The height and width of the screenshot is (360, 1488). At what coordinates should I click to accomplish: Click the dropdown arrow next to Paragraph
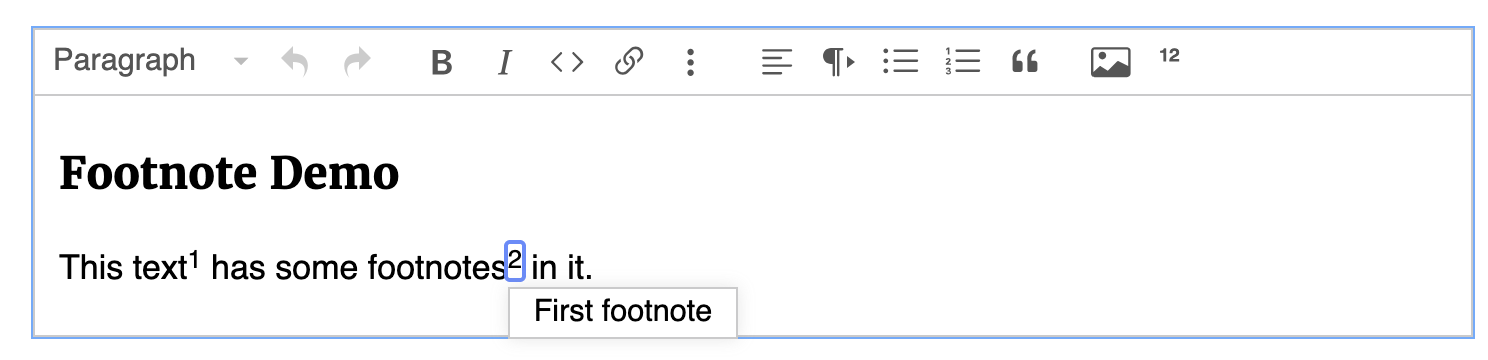(x=240, y=63)
